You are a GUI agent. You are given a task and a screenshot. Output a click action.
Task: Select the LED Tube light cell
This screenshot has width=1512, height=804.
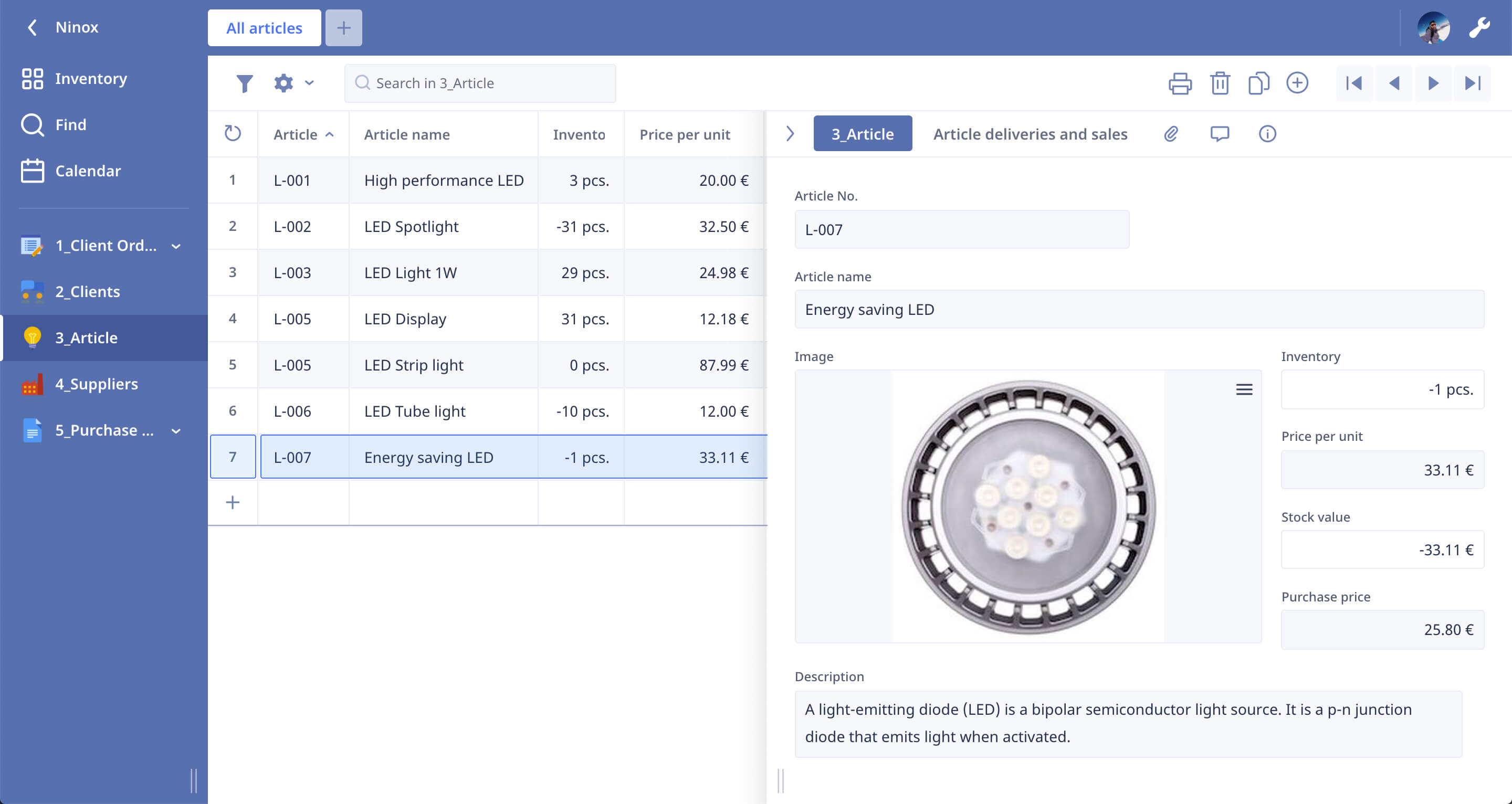tap(443, 411)
